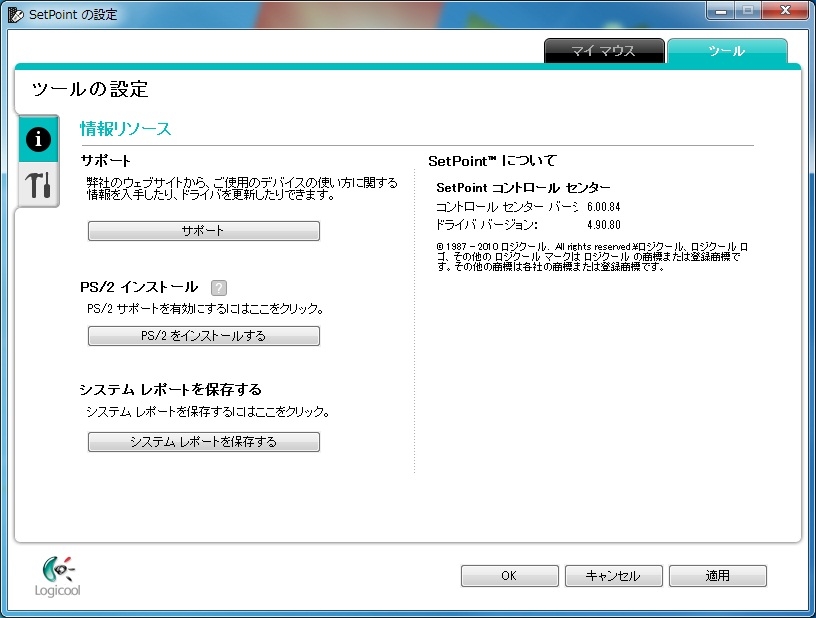Click the driver version value 4.90.80
Viewport: 816px width, 618px height.
coord(604,225)
